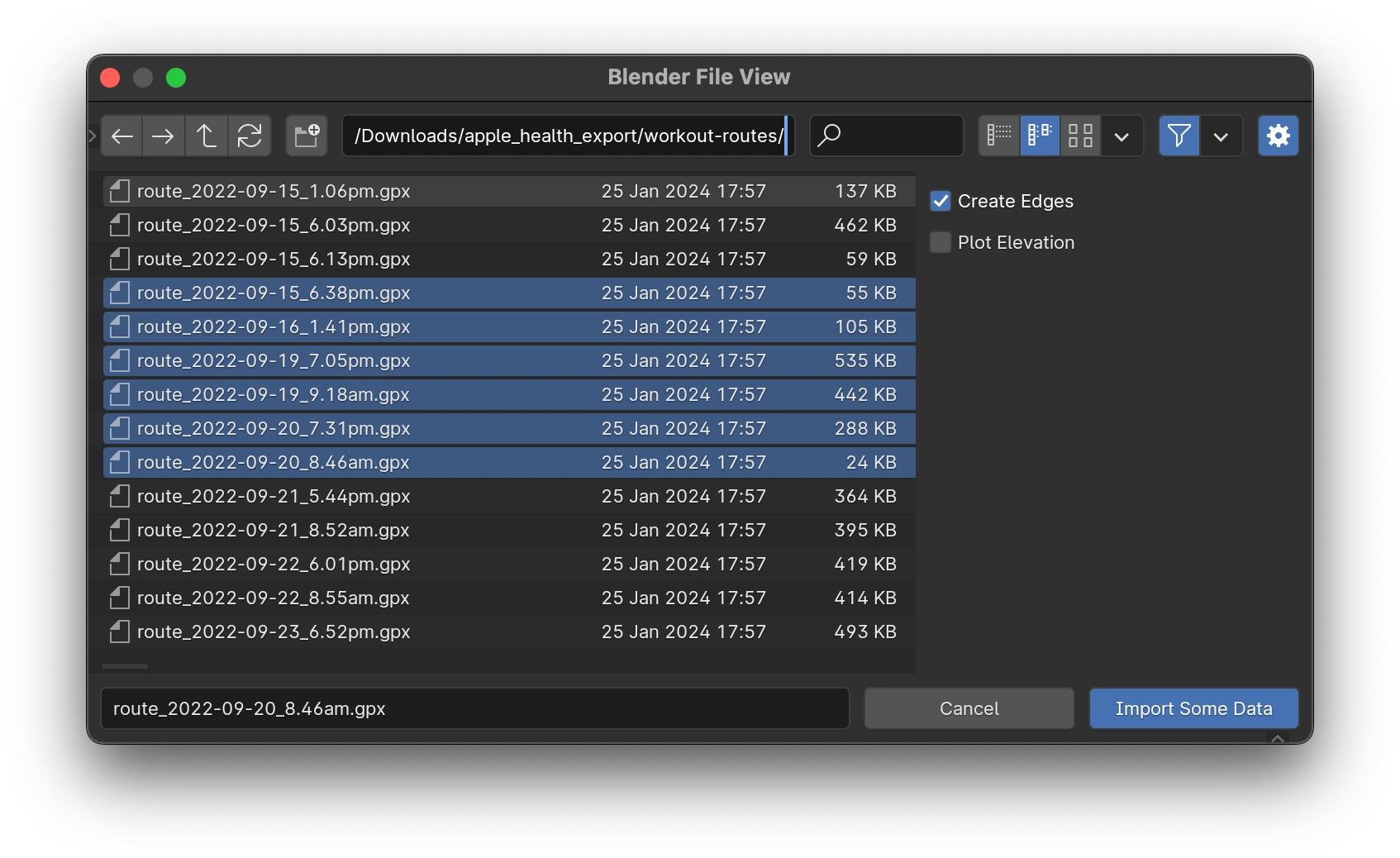Open the filter files funnel icon
This screenshot has height=858, width=1400.
pyautogui.click(x=1179, y=136)
